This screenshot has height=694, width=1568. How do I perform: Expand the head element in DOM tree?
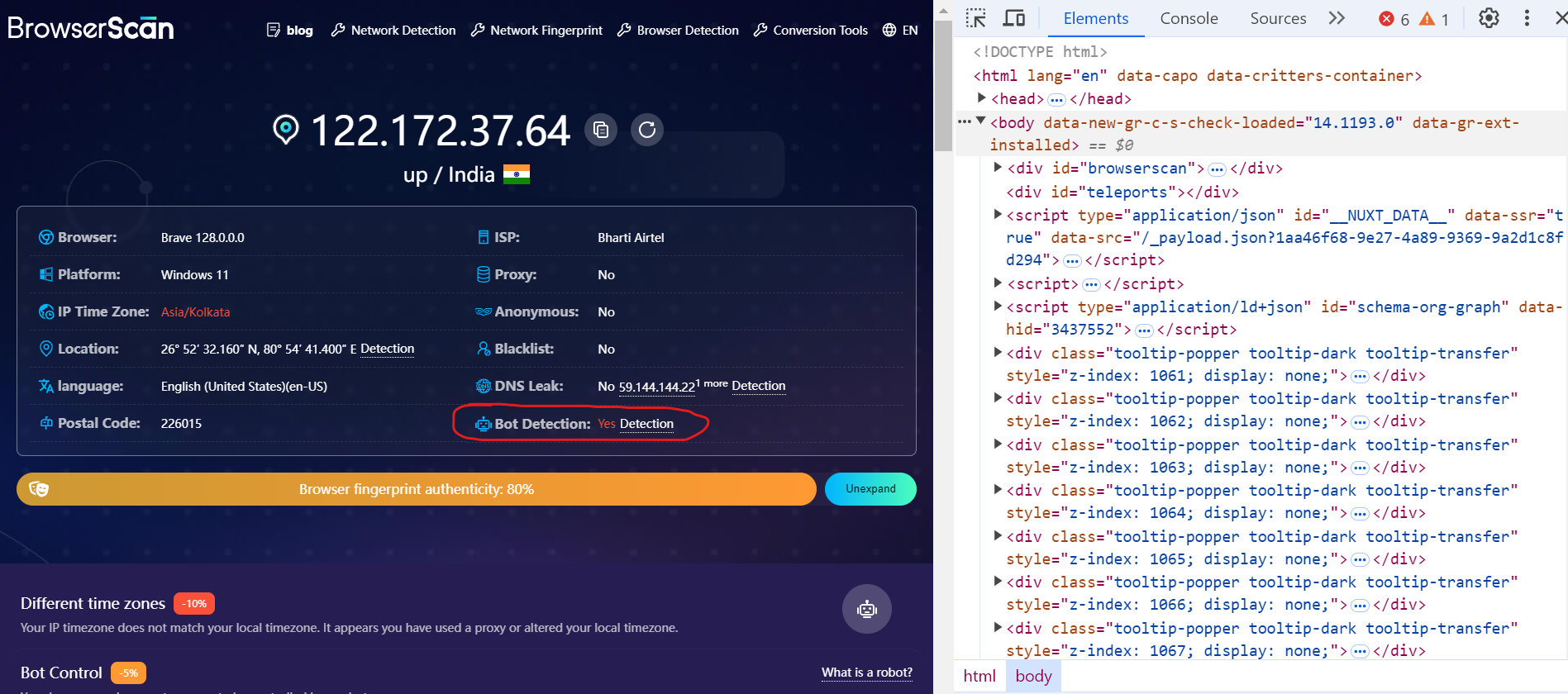pos(981,97)
